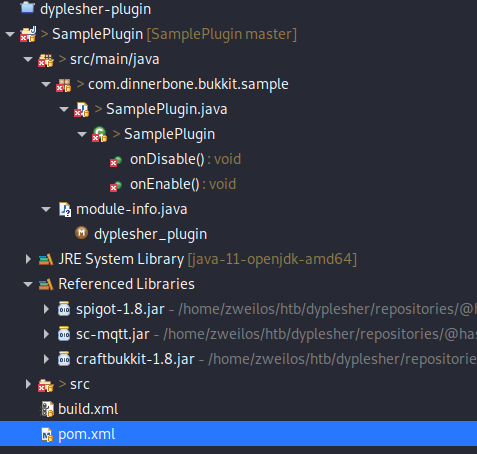Collapse the SamplePlugin class node
This screenshot has width=477, height=454.
[x=82, y=134]
